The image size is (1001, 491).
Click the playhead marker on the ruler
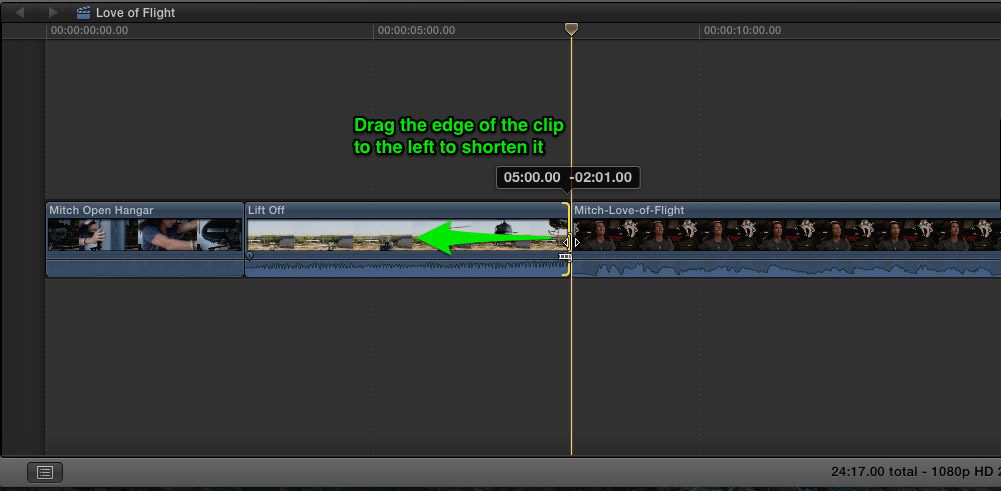pos(571,29)
